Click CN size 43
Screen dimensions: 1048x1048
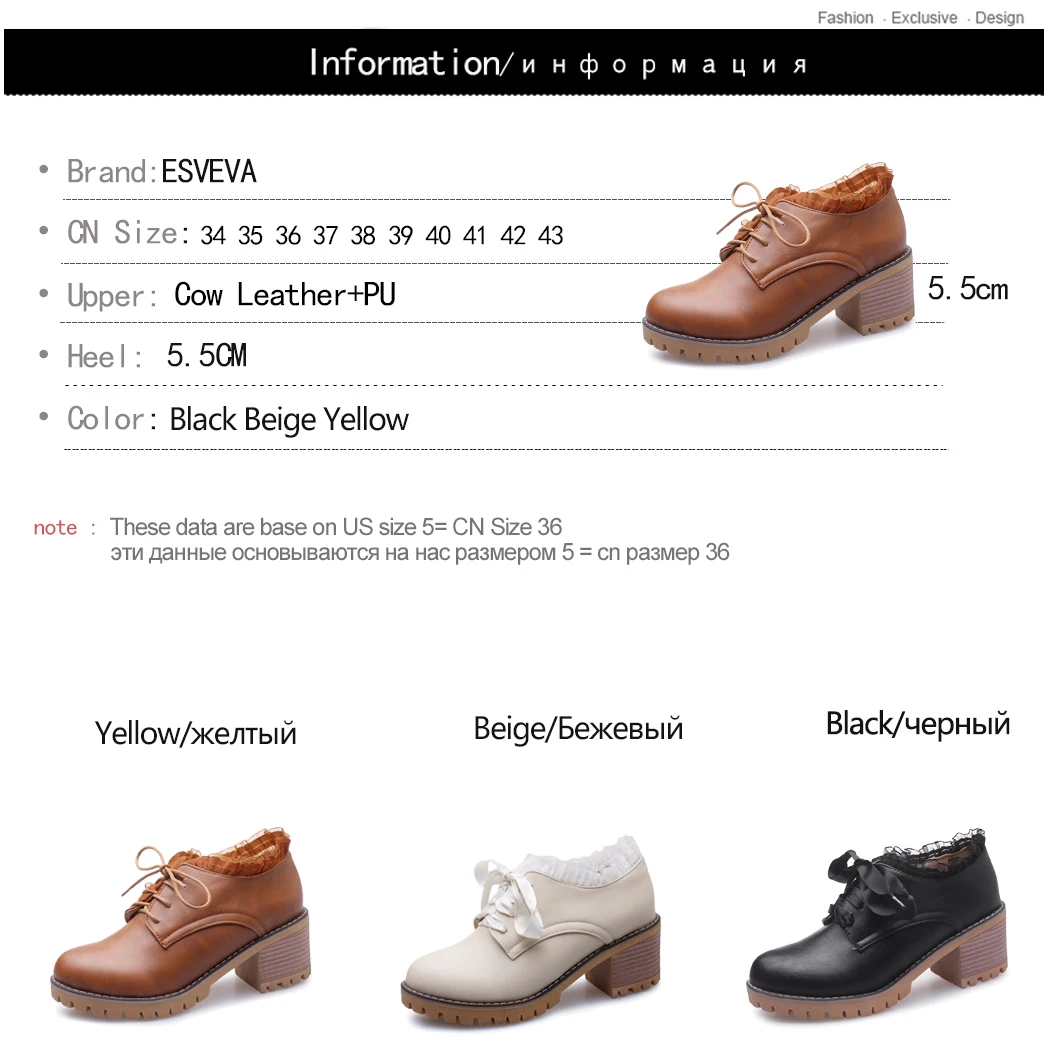click(551, 235)
